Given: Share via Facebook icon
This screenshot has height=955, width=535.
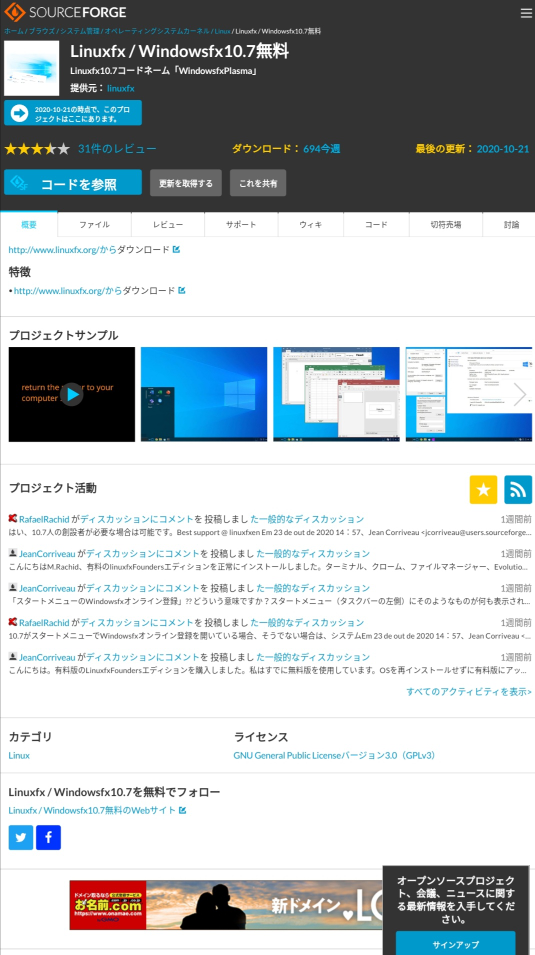Looking at the screenshot, I should pyautogui.click(x=48, y=837).
